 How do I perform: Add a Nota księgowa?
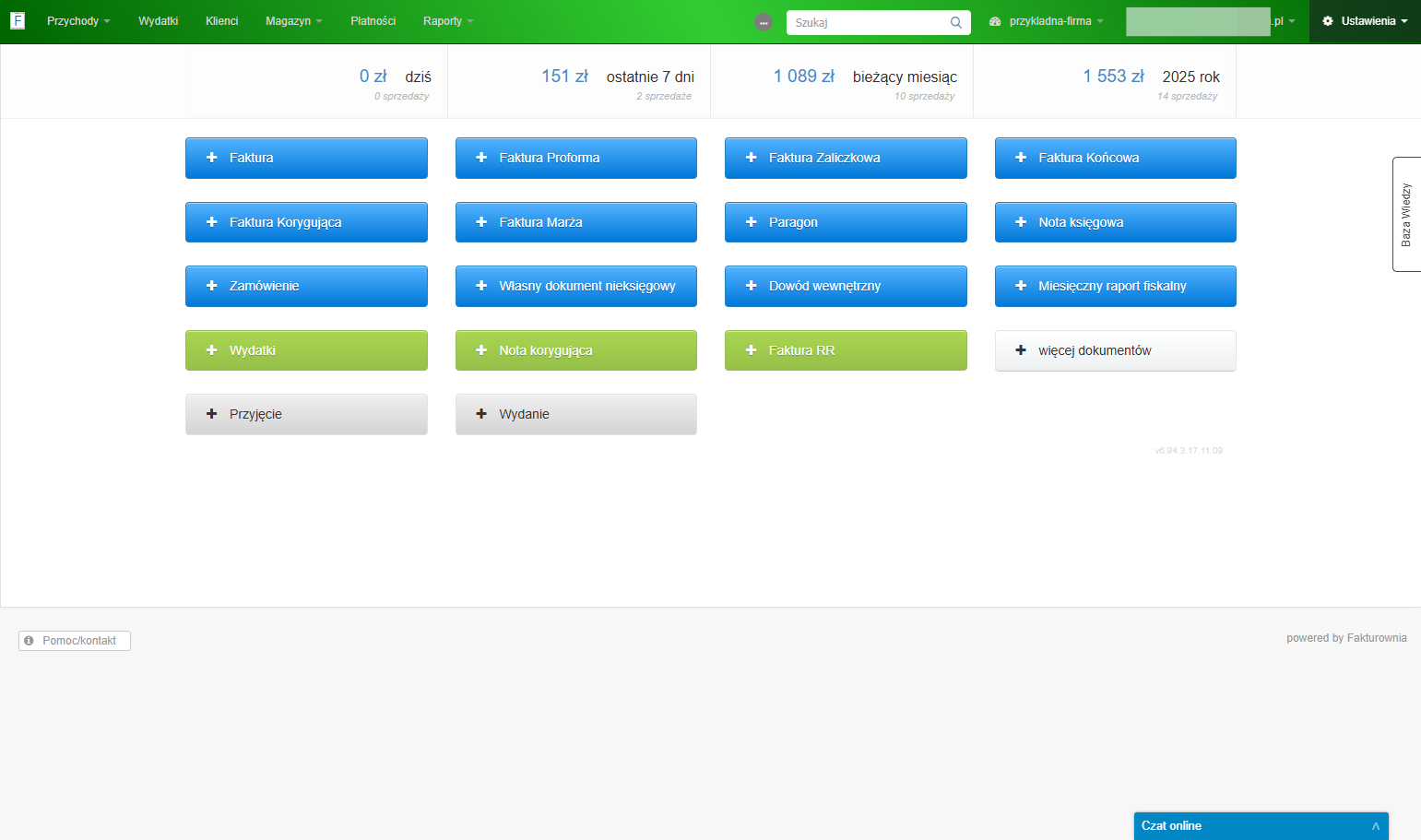[x=1116, y=222]
